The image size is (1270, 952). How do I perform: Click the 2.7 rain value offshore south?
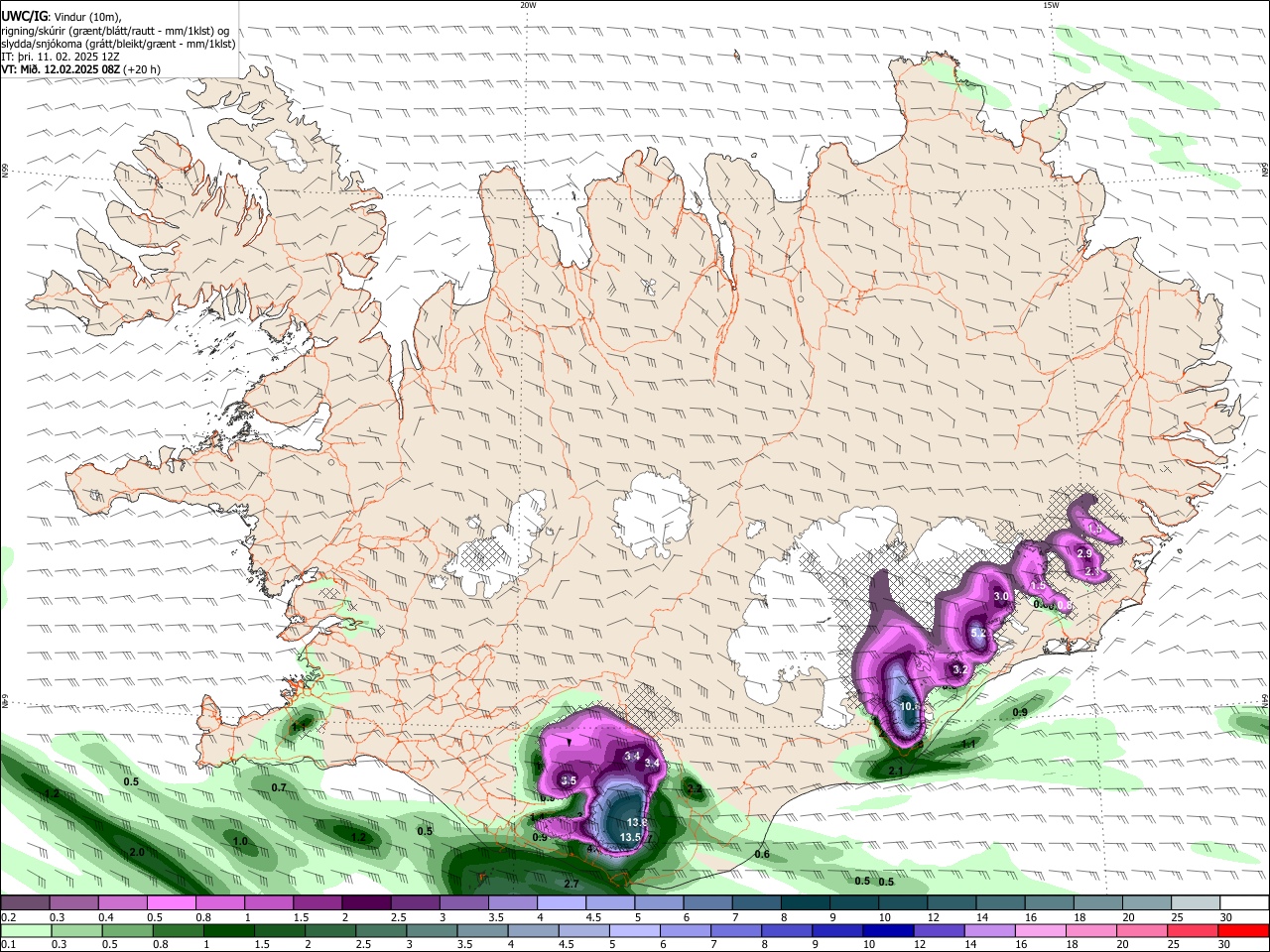tap(571, 884)
